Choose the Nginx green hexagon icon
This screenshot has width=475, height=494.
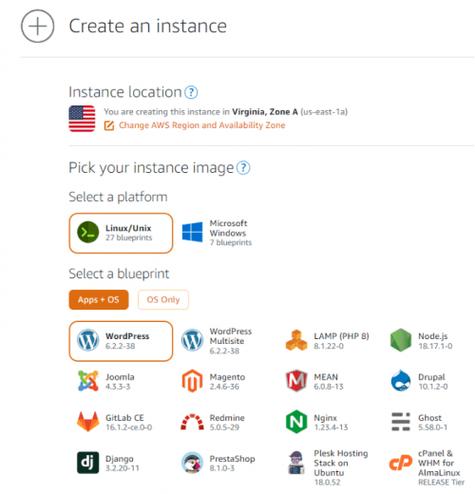(x=296, y=422)
